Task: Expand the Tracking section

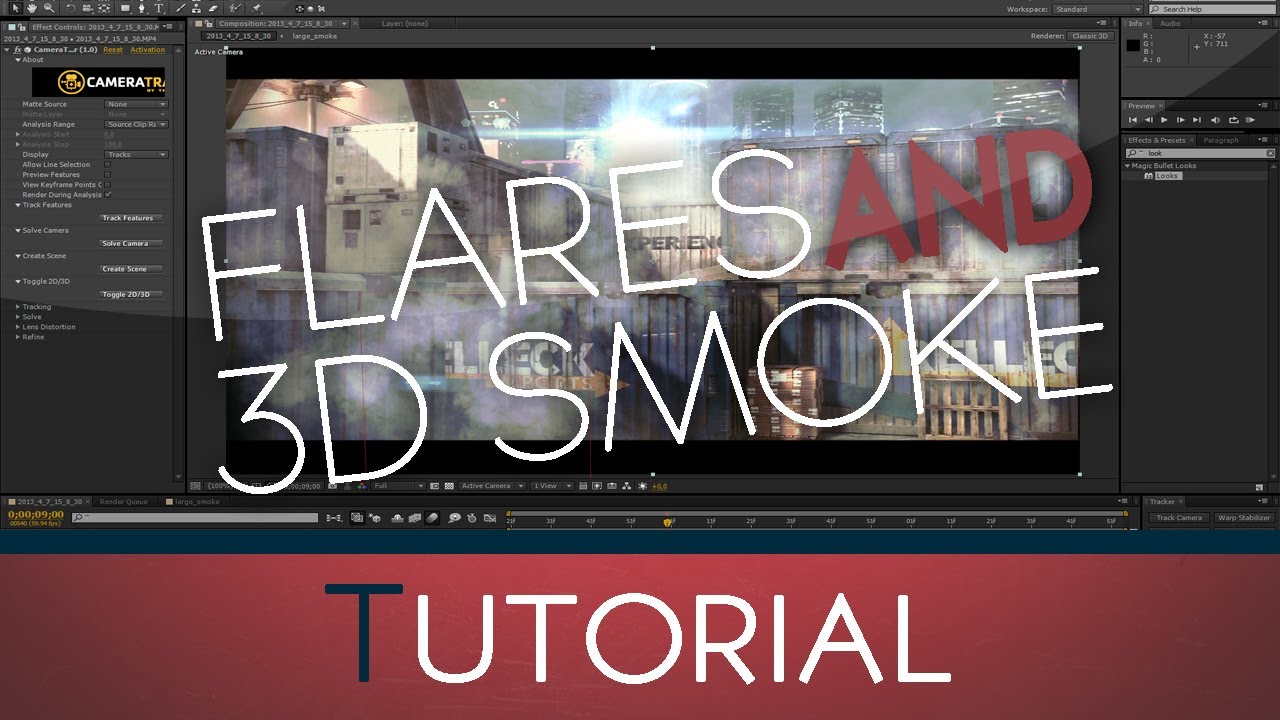Action: click(18, 306)
